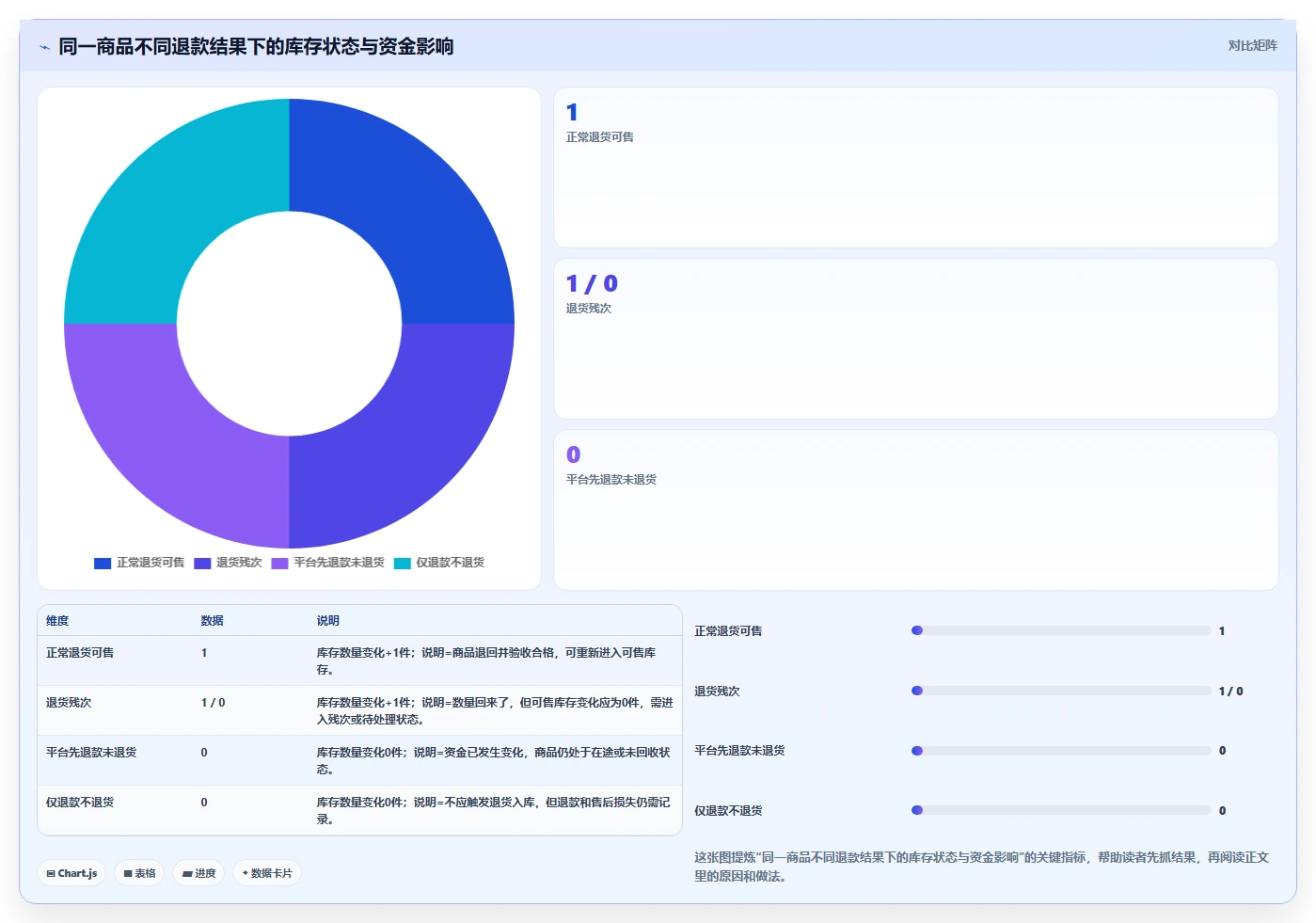Click the 对比矩阵 label in the header
Viewport: 1316px width, 923px height.
pos(1252,45)
